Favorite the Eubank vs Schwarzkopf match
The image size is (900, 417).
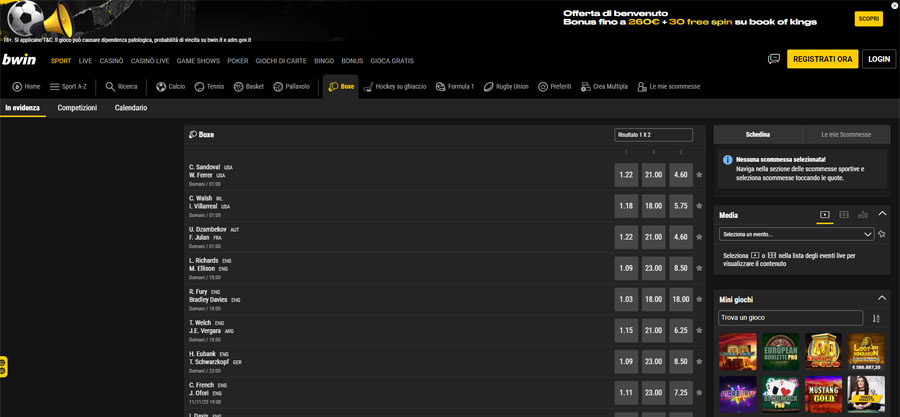[x=699, y=361]
